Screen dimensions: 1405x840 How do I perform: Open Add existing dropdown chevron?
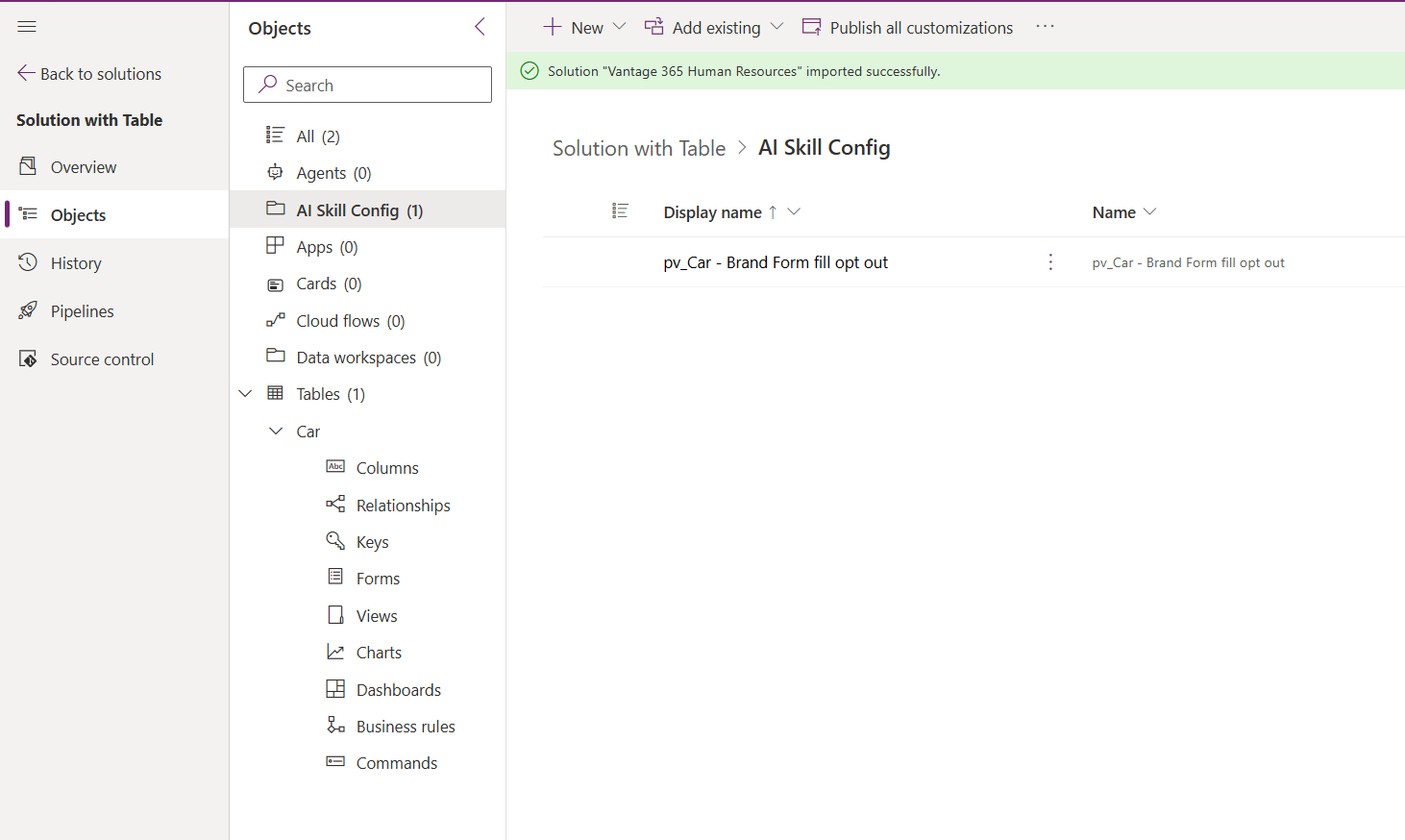tap(776, 27)
